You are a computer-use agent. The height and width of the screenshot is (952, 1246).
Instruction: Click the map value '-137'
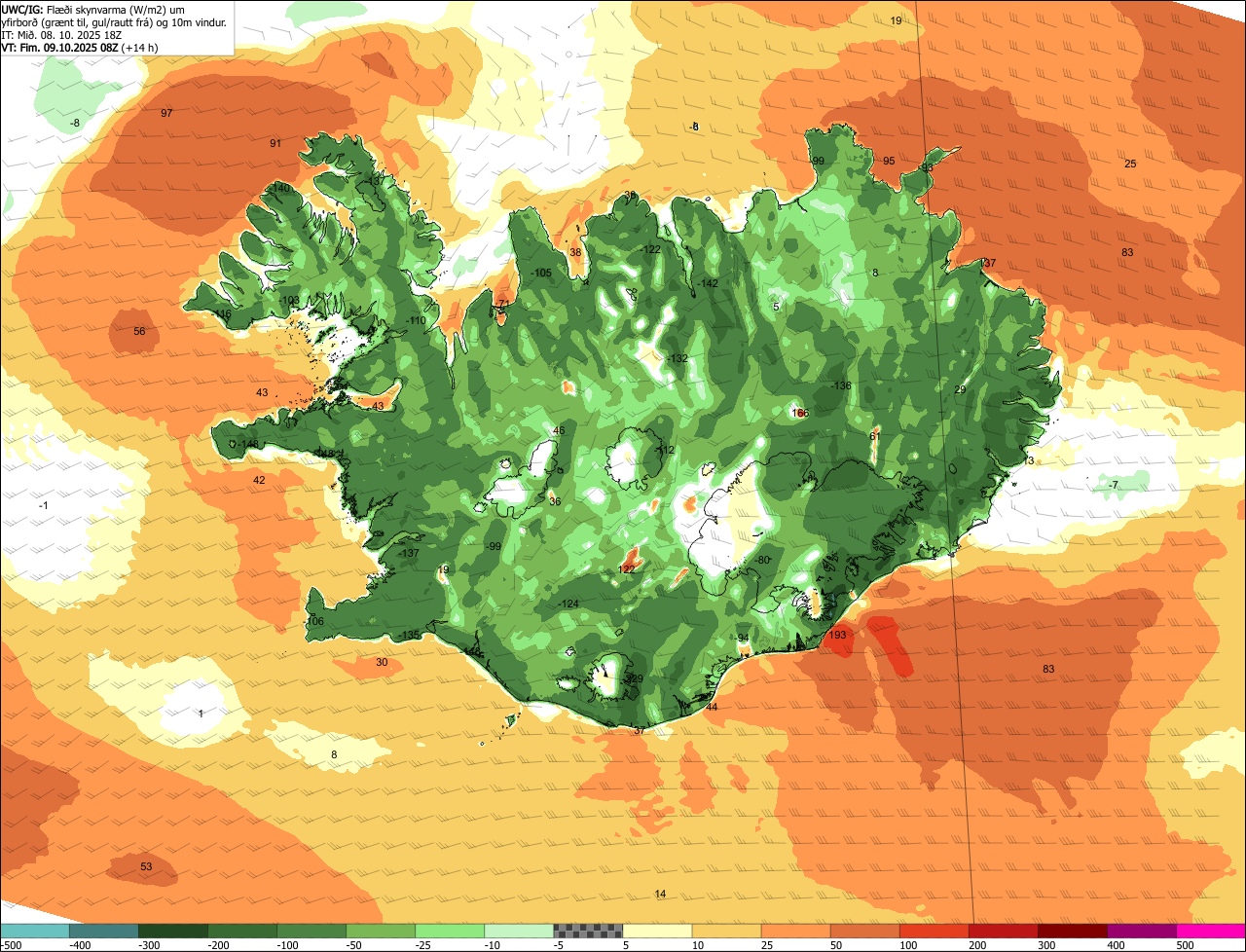[408, 553]
